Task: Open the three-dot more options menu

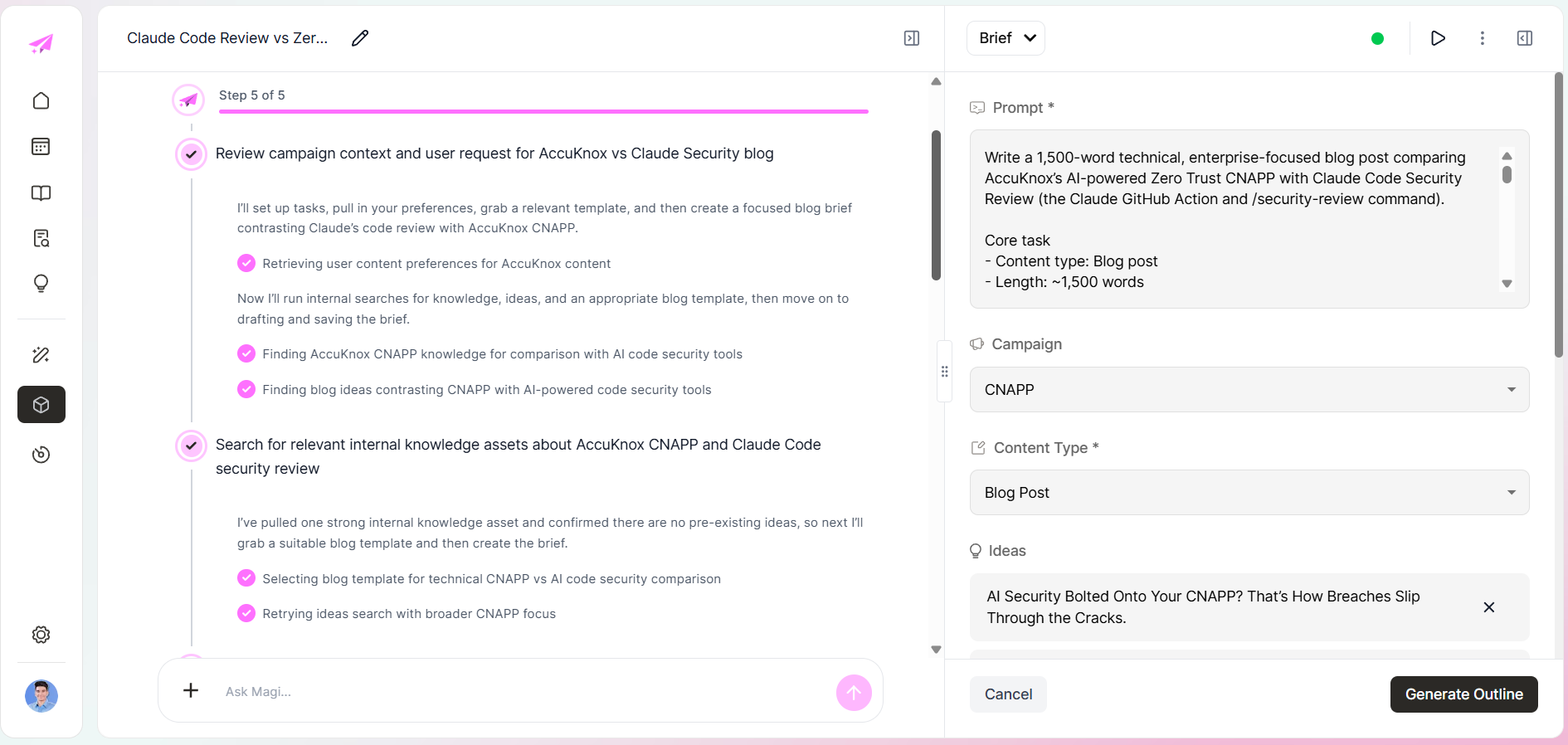Action: pos(1483,38)
